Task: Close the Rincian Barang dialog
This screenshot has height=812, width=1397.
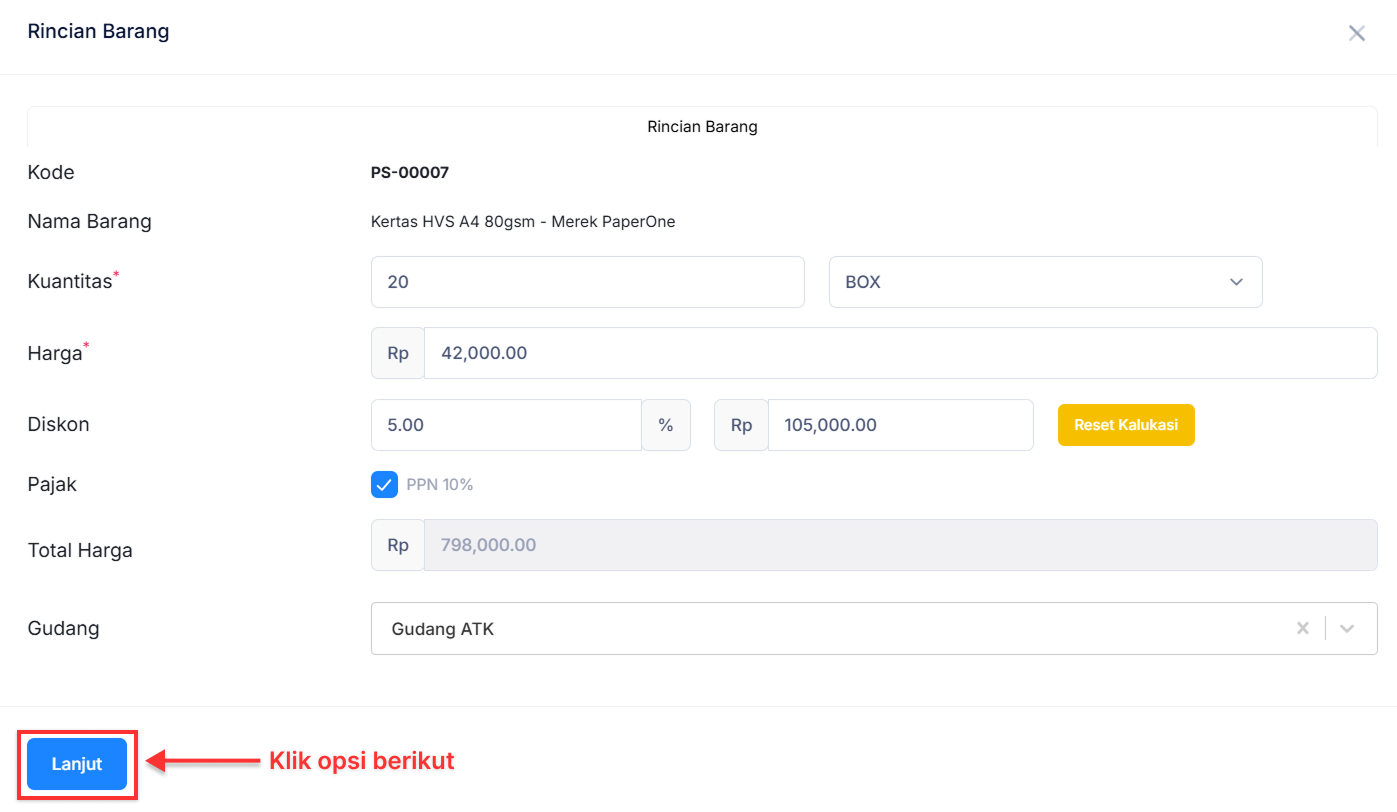Action: tap(1356, 33)
